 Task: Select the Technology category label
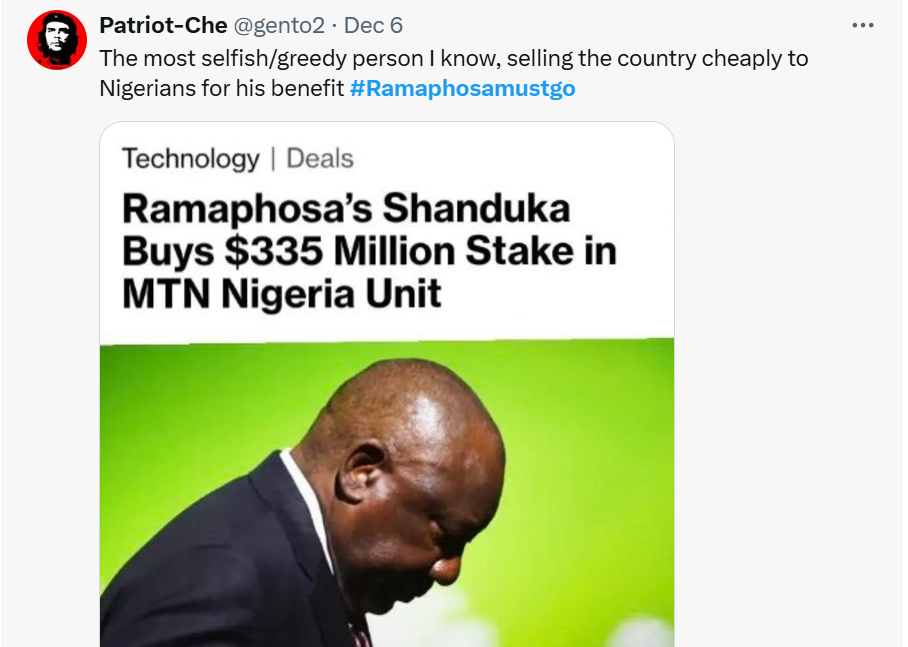[x=190, y=158]
